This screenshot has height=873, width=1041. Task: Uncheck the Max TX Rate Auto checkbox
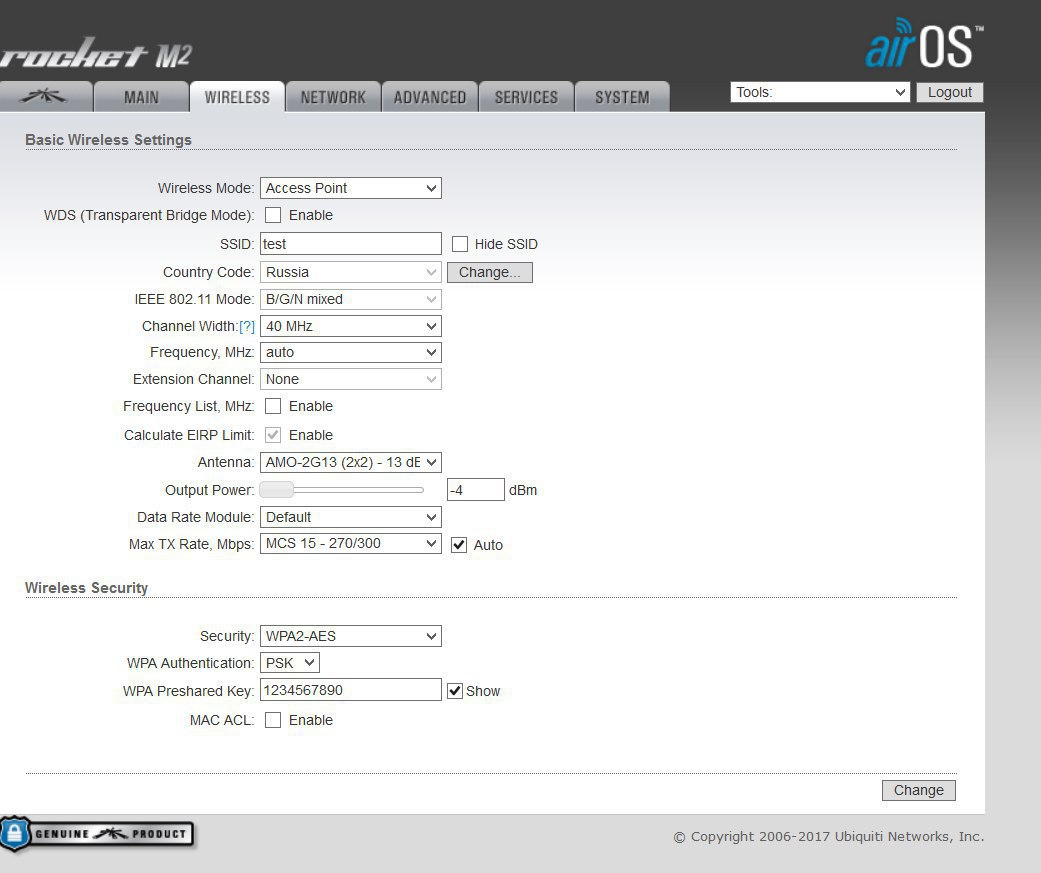(x=459, y=545)
